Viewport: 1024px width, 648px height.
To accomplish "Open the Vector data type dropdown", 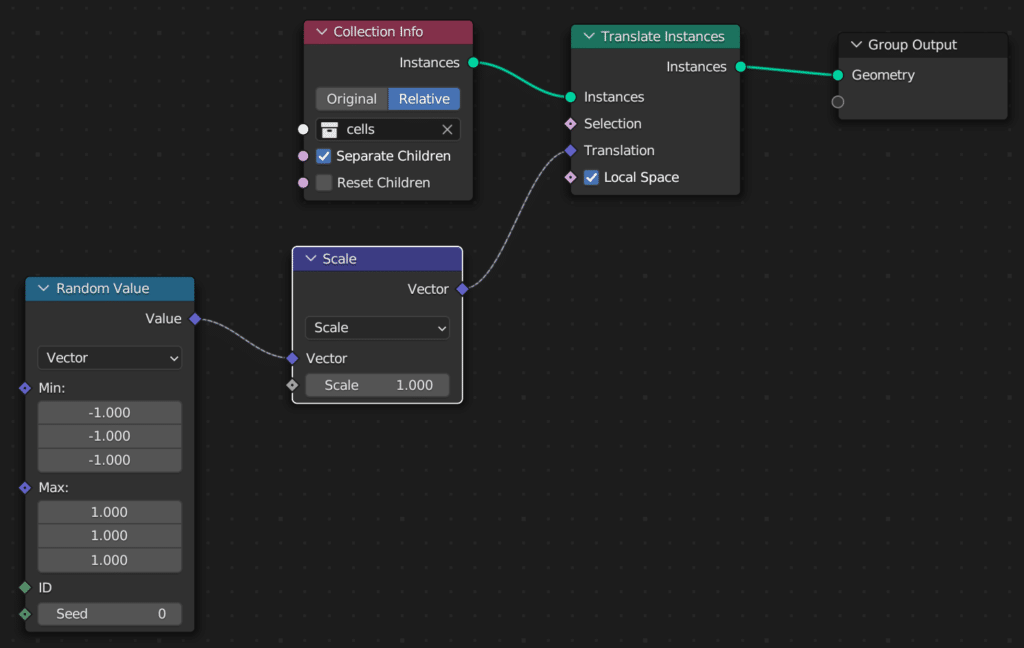I will [110, 358].
